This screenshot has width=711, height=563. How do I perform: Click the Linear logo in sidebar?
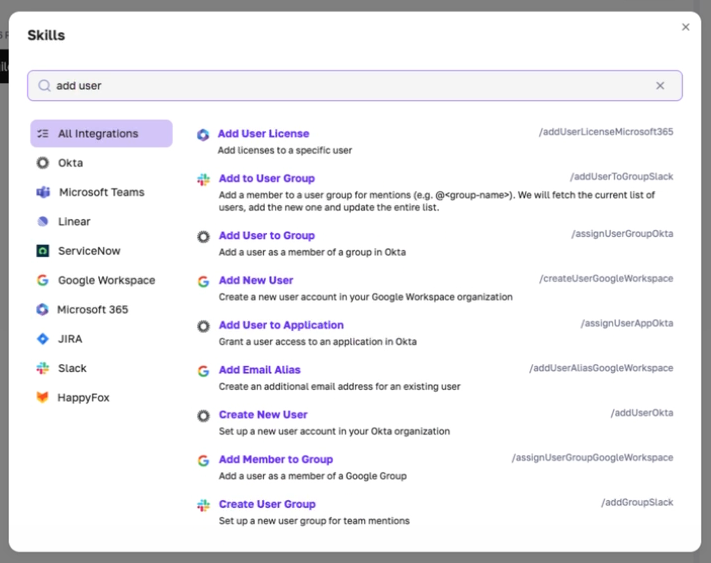43,221
